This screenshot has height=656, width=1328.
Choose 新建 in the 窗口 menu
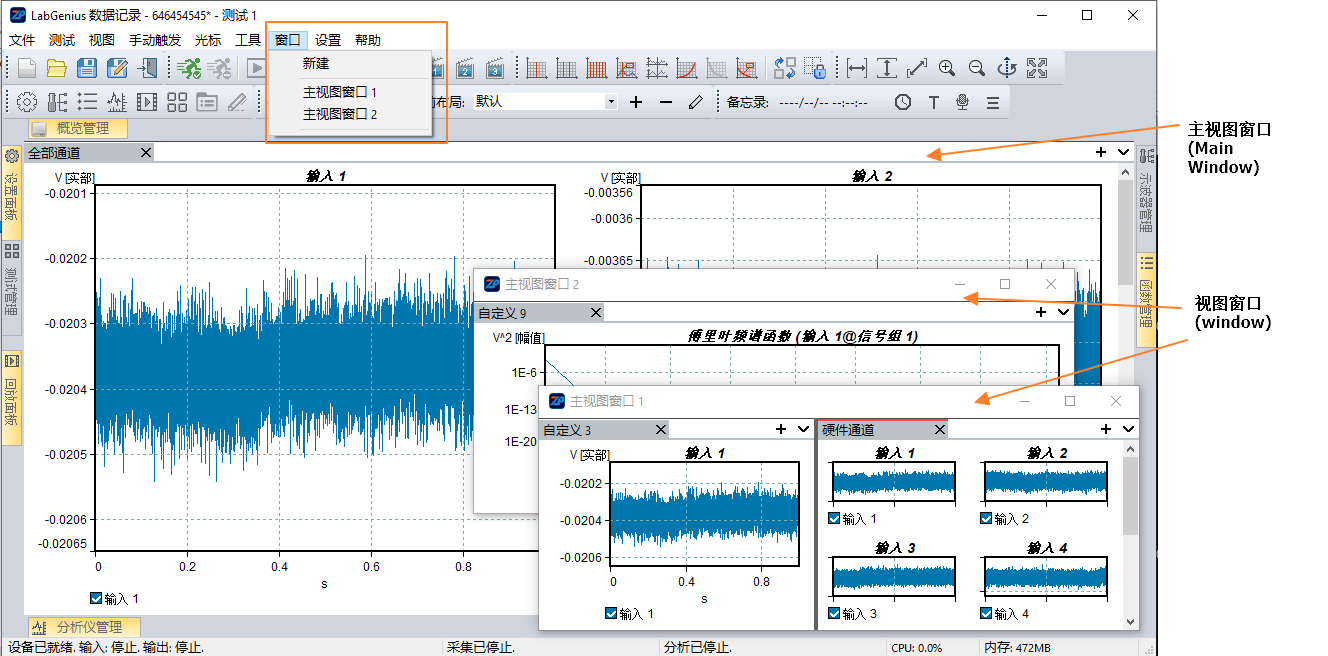click(x=349, y=64)
